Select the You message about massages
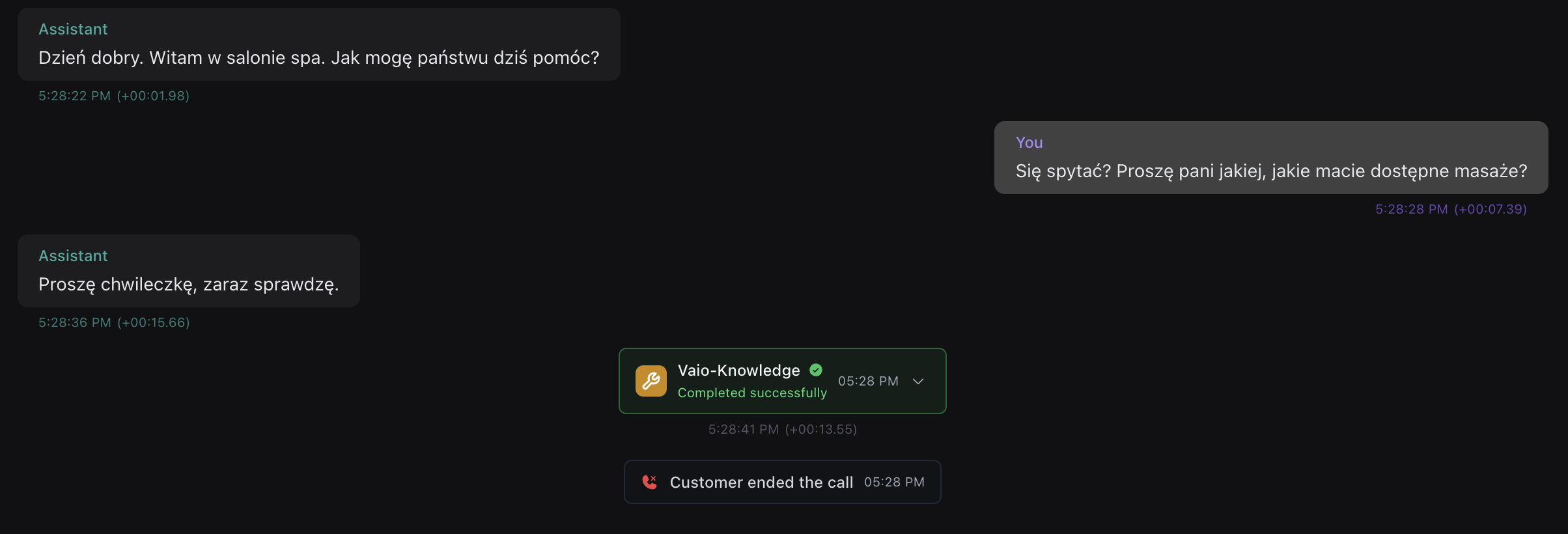This screenshot has width=1568, height=534. [1270, 171]
